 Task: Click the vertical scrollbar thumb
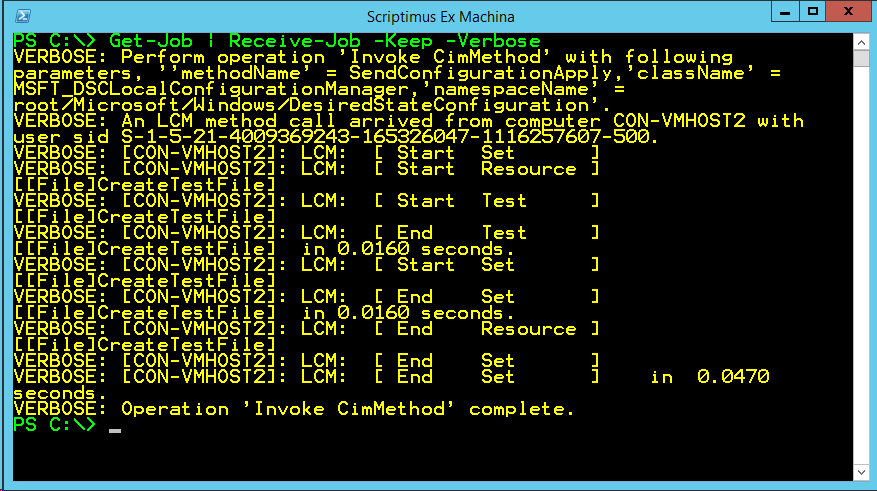(x=860, y=59)
